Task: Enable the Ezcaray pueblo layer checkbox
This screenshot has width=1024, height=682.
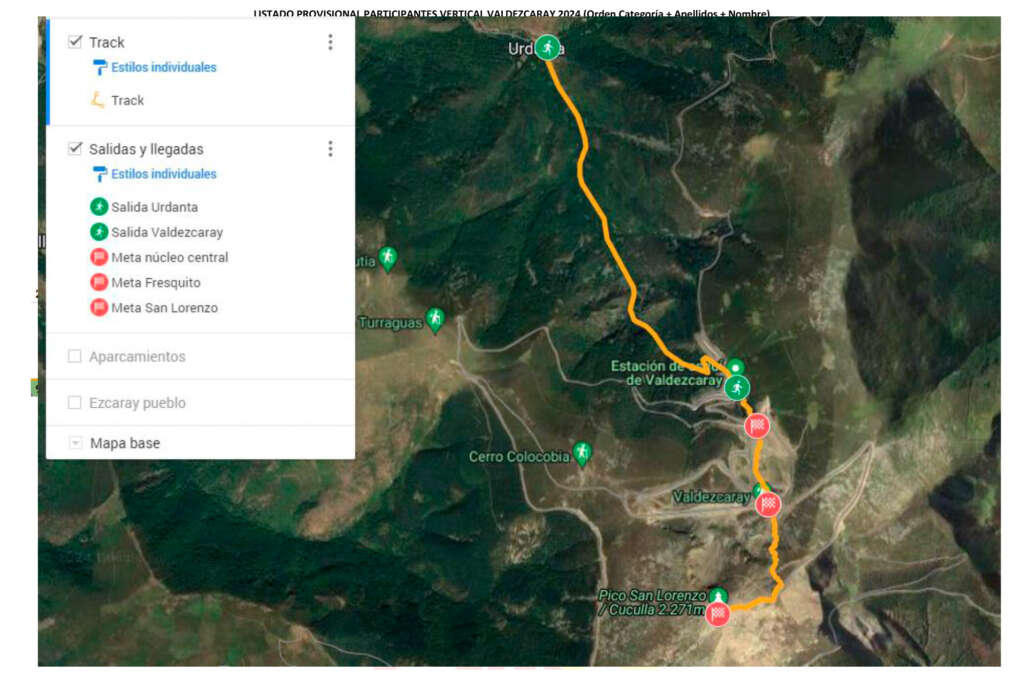Action: coord(75,403)
